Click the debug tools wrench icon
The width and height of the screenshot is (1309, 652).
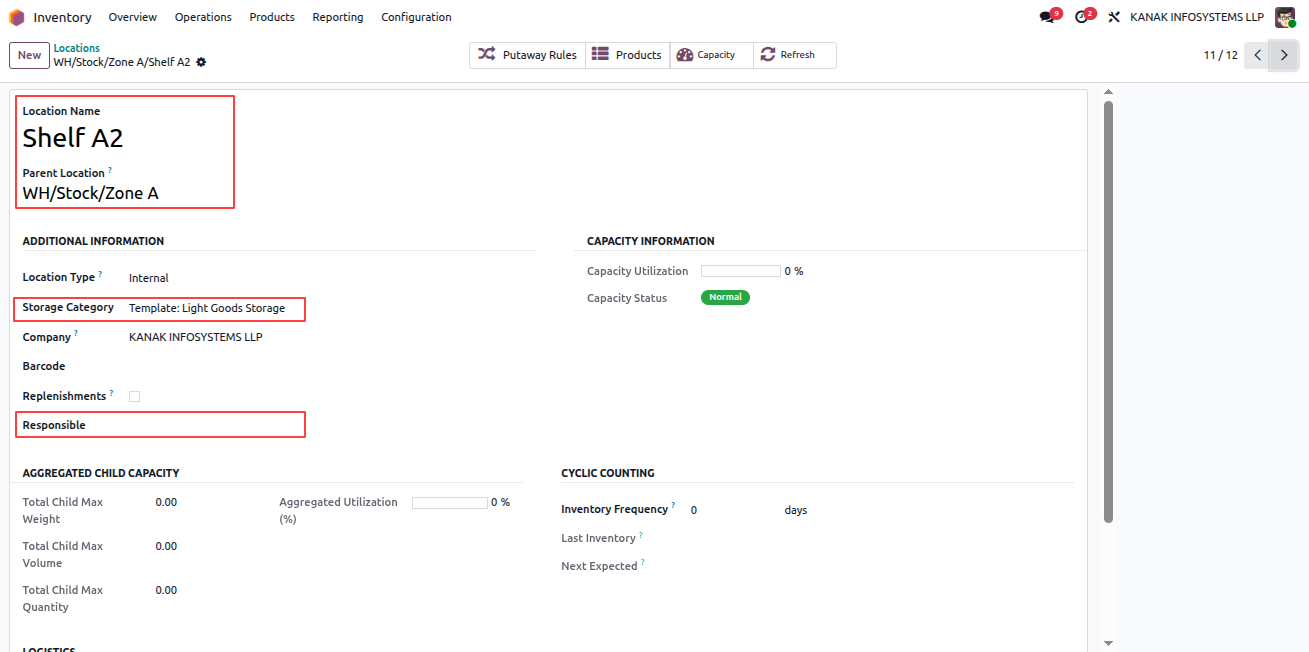(1113, 17)
